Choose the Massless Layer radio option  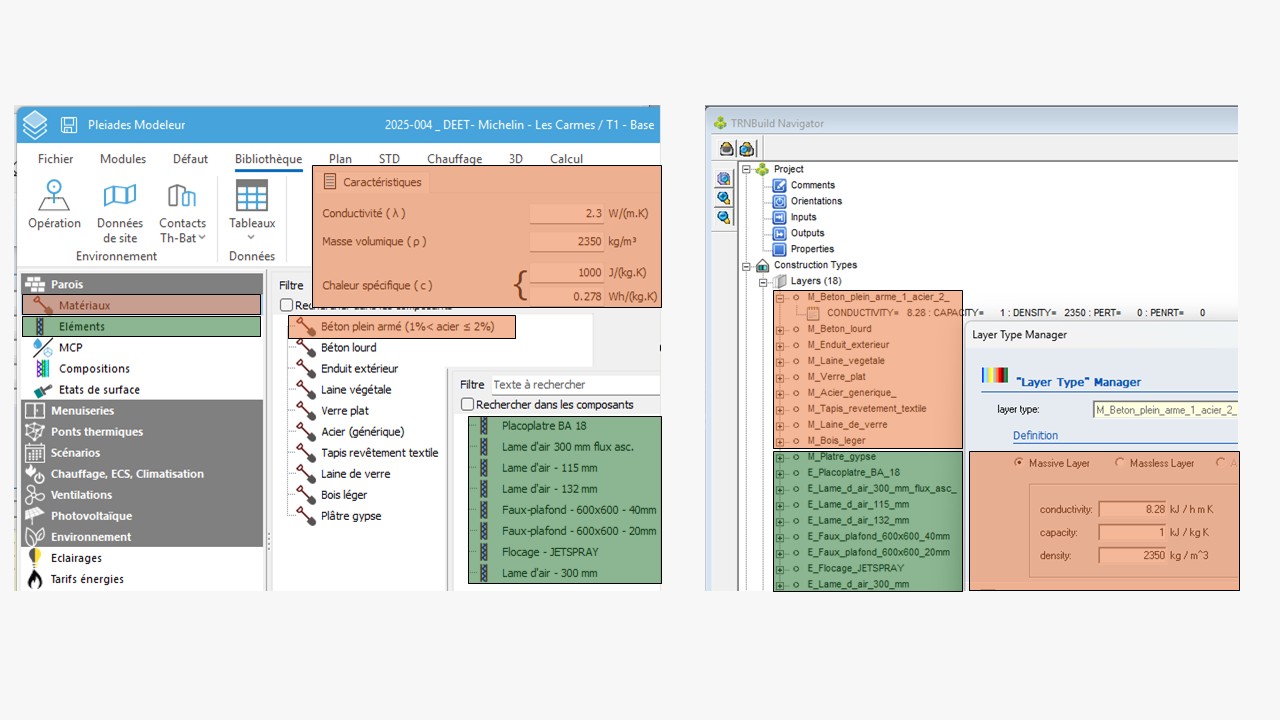1120,463
